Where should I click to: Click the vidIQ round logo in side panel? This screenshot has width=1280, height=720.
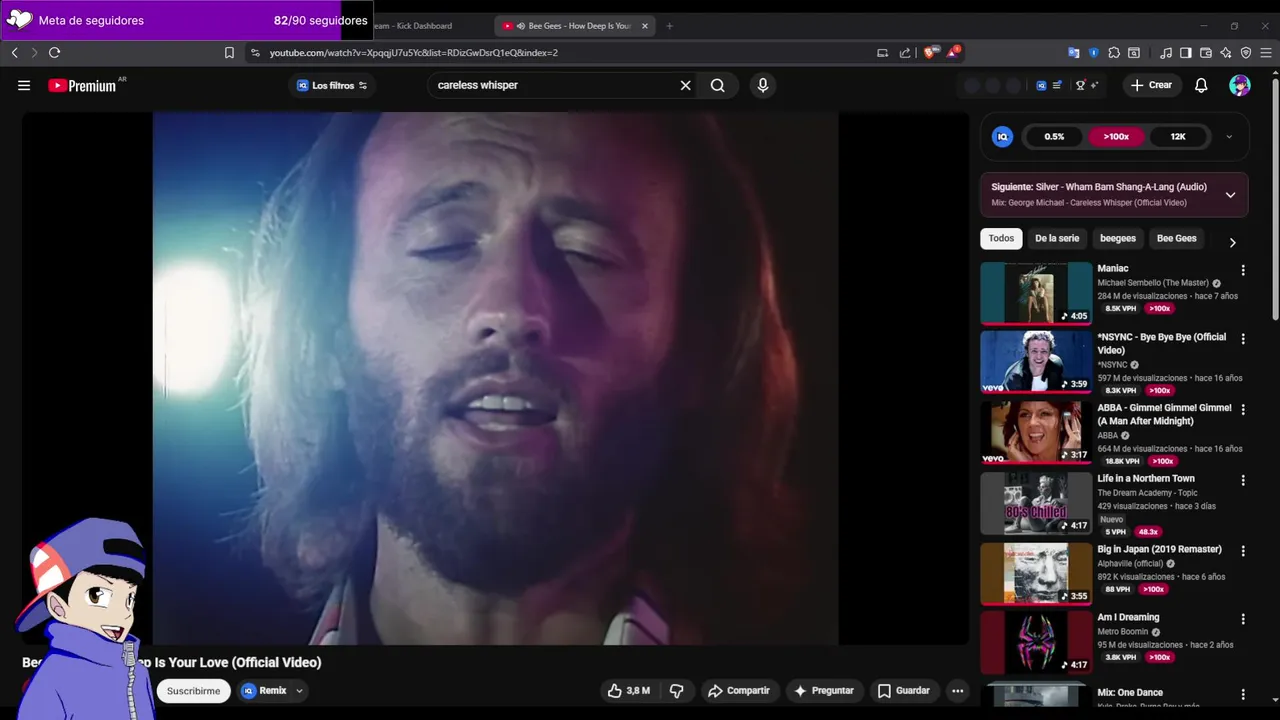1002,137
